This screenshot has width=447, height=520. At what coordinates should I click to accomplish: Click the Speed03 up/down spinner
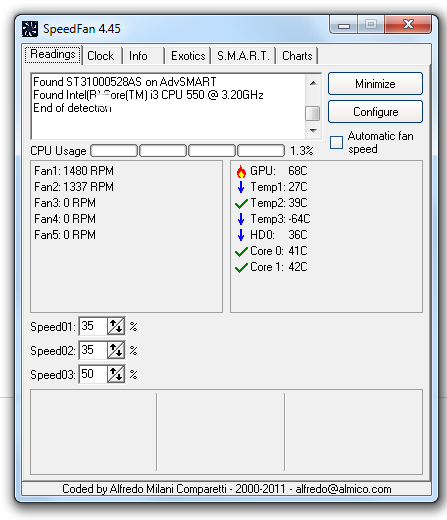(116, 374)
